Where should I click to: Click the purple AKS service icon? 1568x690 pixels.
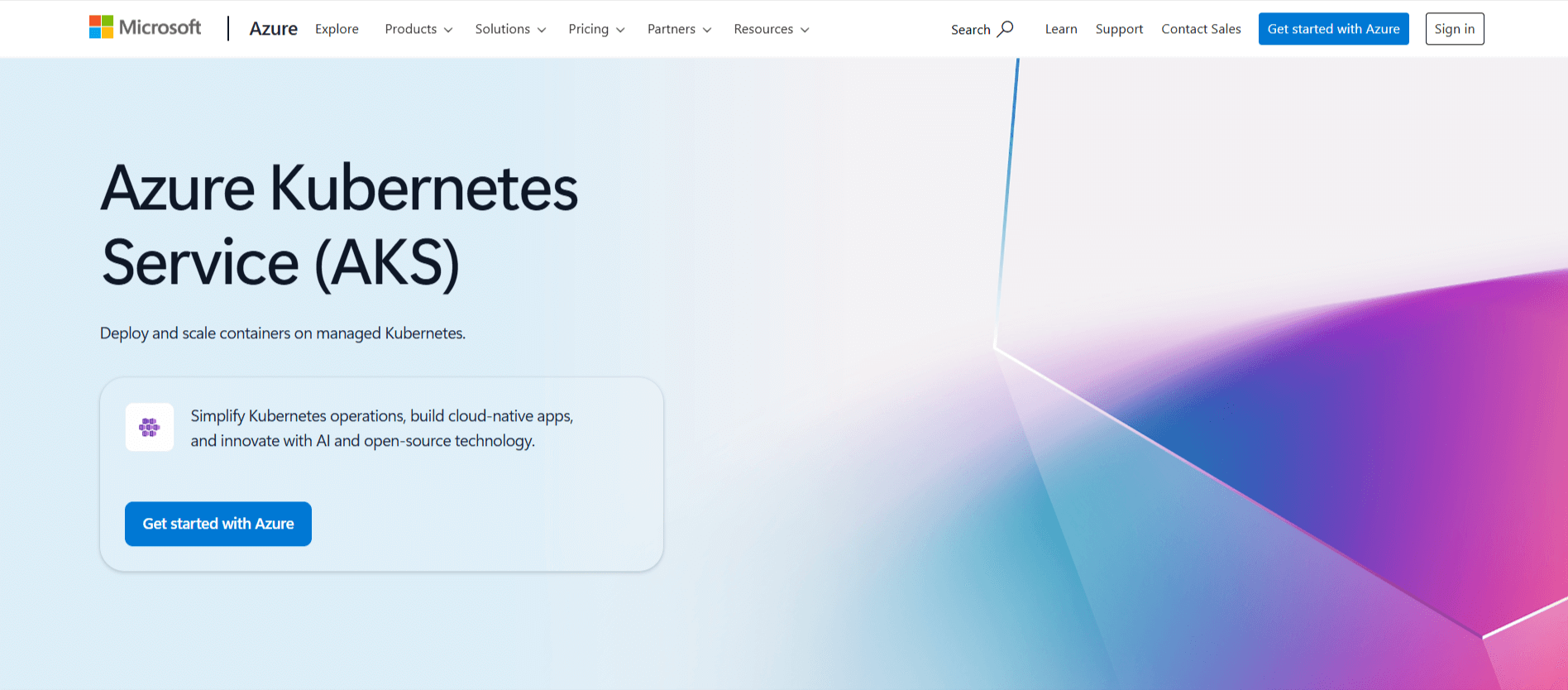coord(150,427)
